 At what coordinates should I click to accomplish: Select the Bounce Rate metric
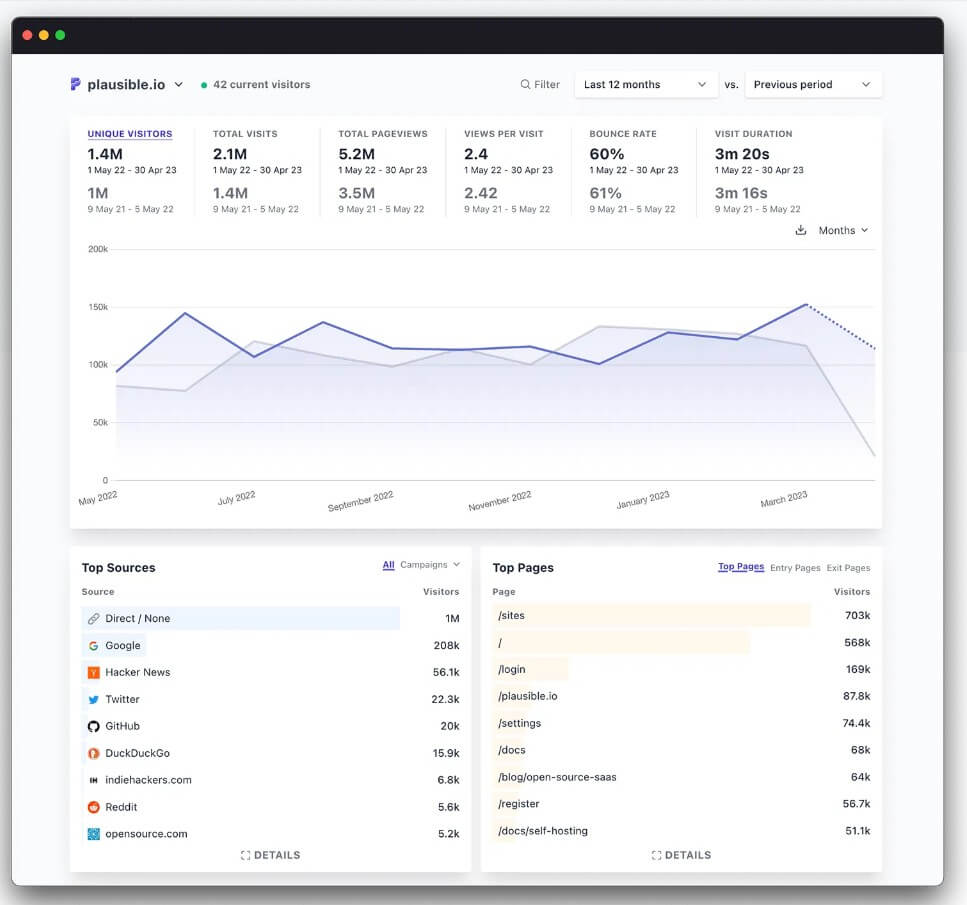[623, 134]
